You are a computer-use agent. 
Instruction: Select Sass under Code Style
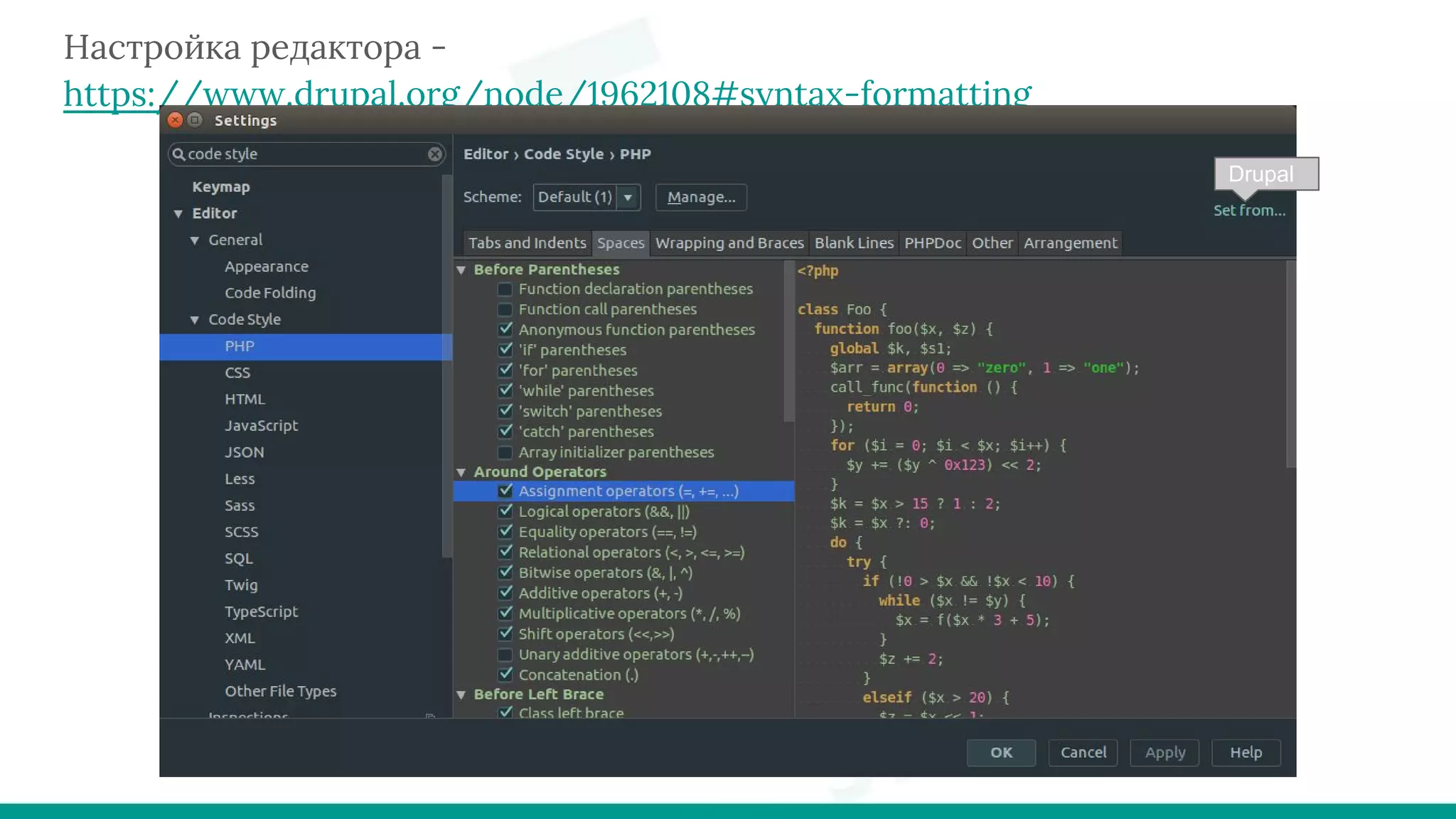[240, 506]
